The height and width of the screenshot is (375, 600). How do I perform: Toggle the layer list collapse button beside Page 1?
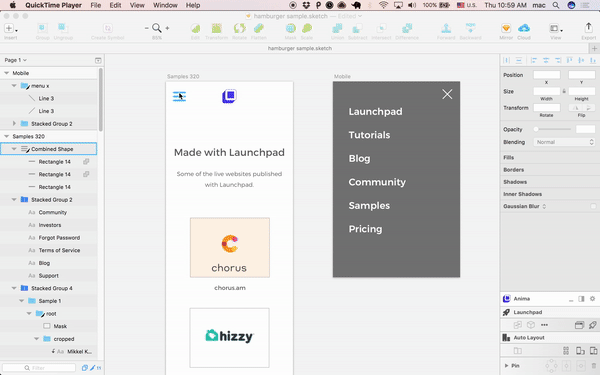(x=98, y=60)
